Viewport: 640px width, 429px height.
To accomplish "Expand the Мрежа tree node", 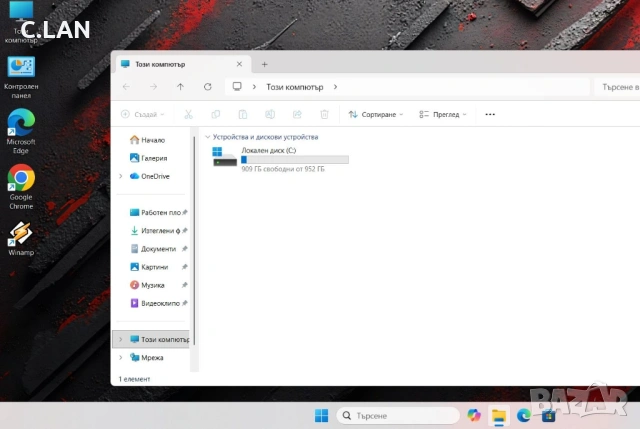I will pos(121,358).
